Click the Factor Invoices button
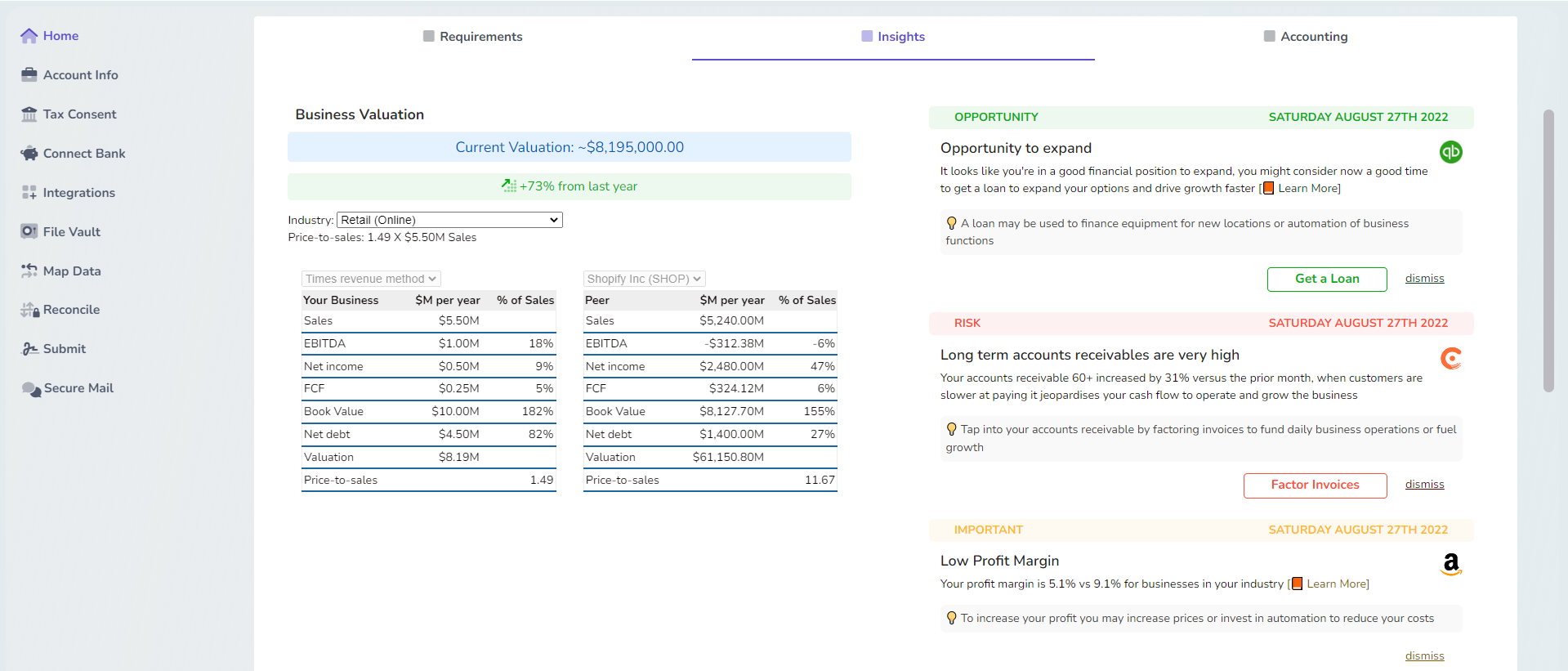This screenshot has width=1568, height=671. pyautogui.click(x=1315, y=485)
